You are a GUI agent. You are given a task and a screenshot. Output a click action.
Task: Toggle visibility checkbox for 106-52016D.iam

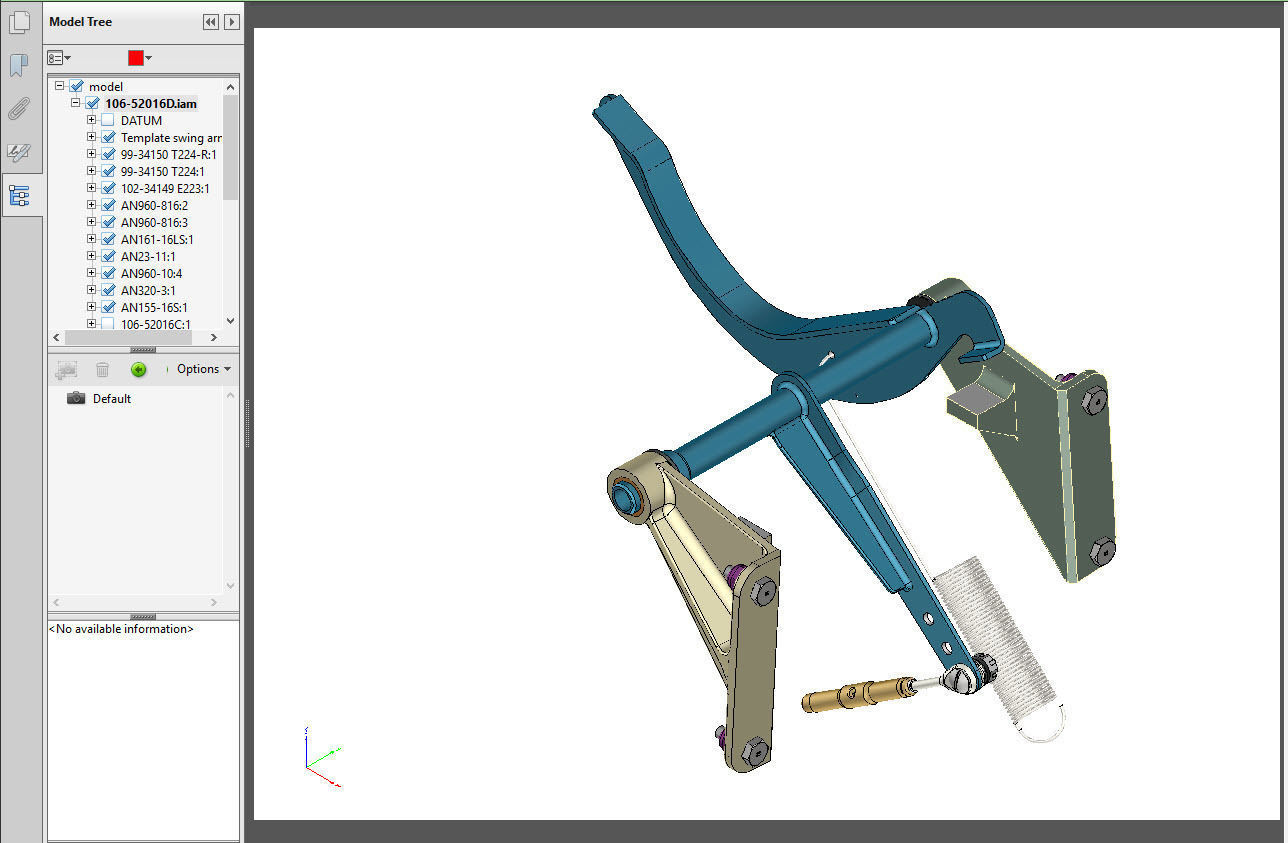(x=93, y=103)
